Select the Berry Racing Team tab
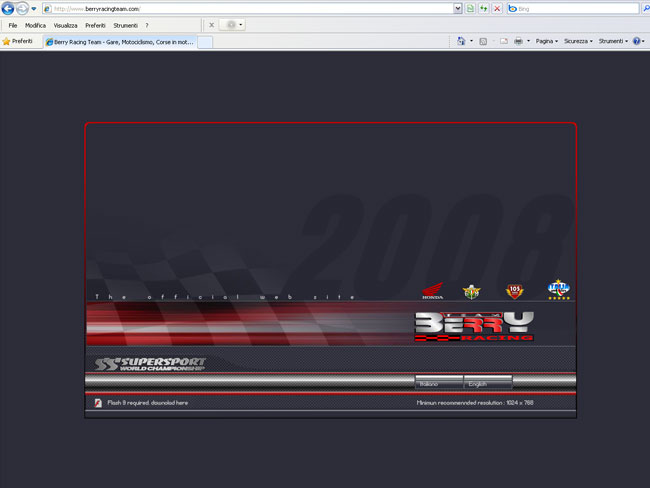Screen dimensions: 650x488 tap(120, 42)
